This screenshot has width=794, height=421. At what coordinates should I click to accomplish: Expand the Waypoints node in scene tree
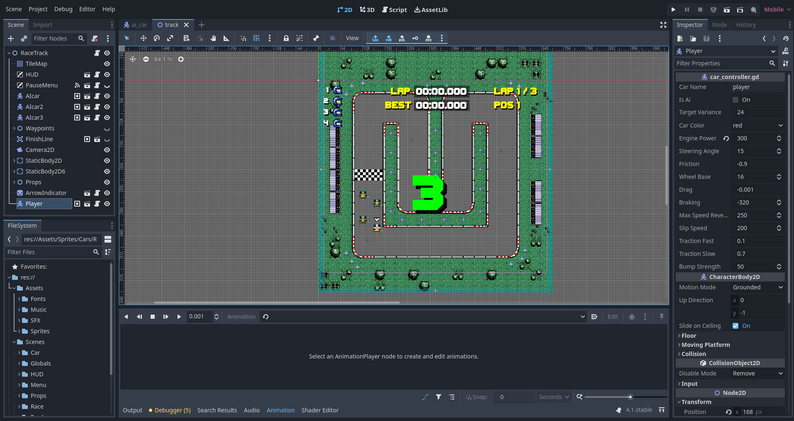(x=14, y=129)
